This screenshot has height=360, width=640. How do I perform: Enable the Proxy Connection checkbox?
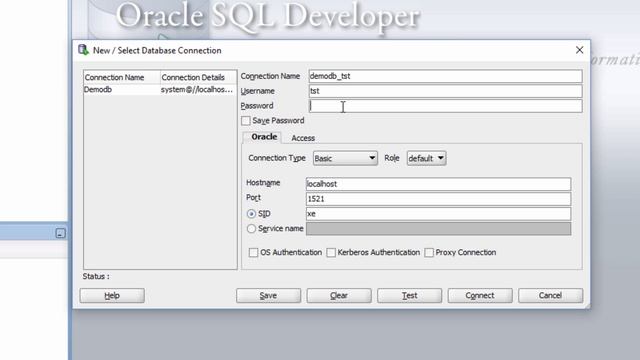[429, 253]
